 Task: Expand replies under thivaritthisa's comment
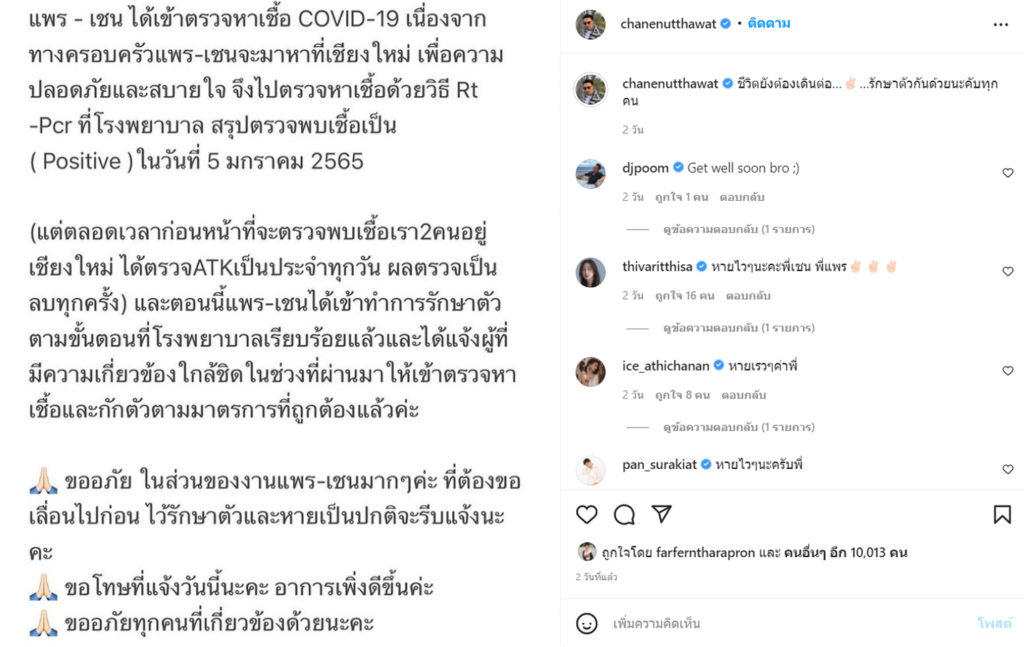[x=739, y=328]
